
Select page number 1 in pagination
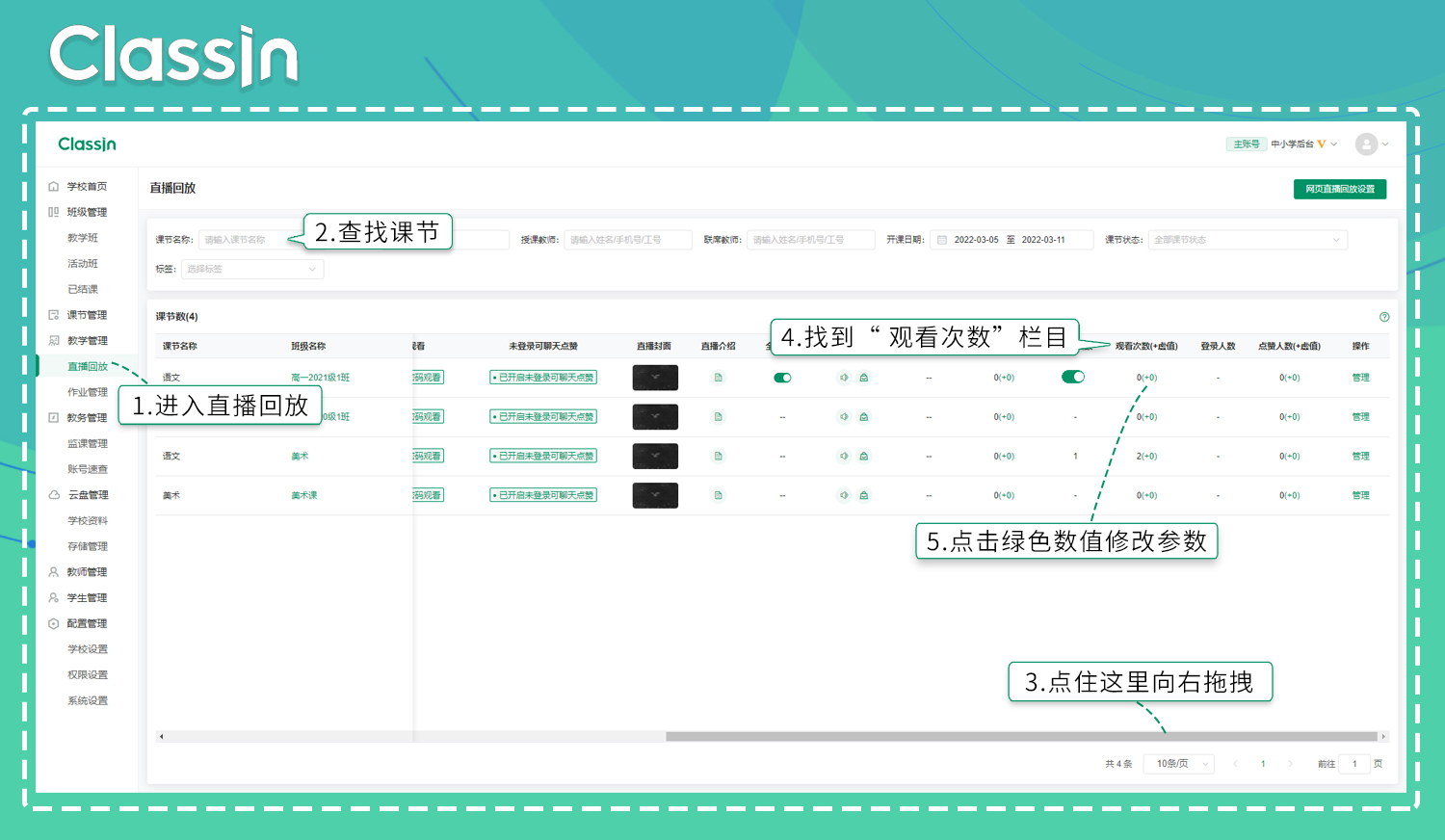click(1263, 764)
